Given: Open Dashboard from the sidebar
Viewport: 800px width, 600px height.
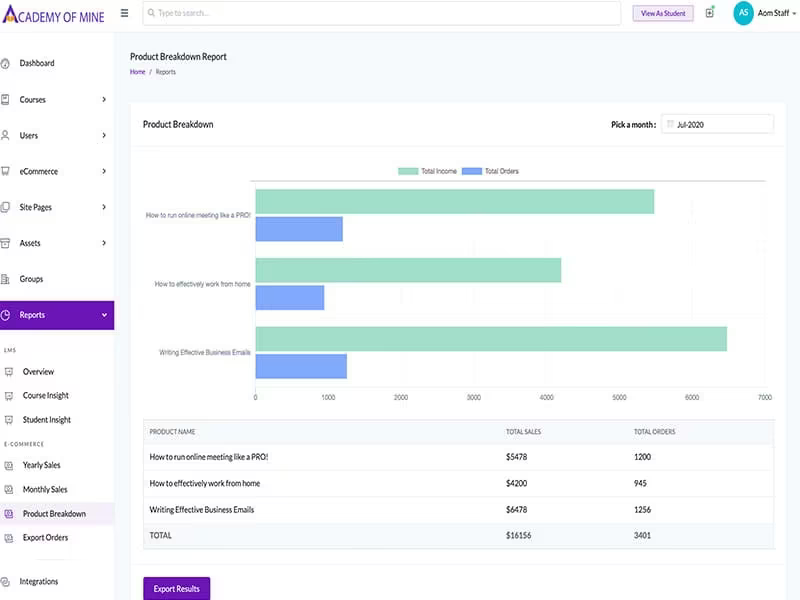Looking at the screenshot, I should [x=37, y=63].
